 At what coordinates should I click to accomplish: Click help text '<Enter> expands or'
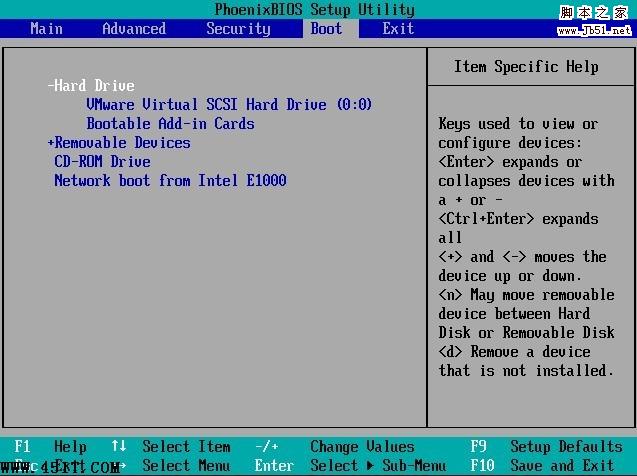510,162
